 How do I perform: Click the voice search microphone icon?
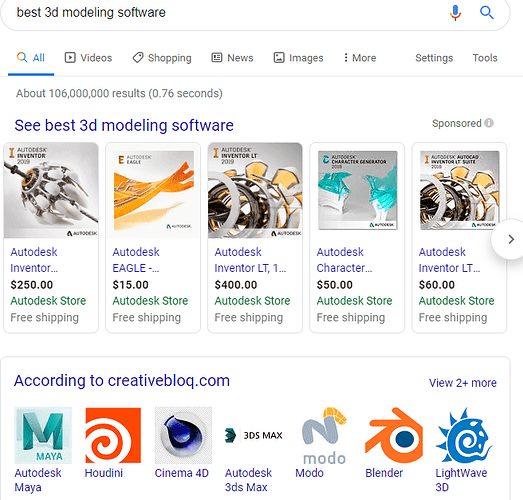tap(455, 13)
